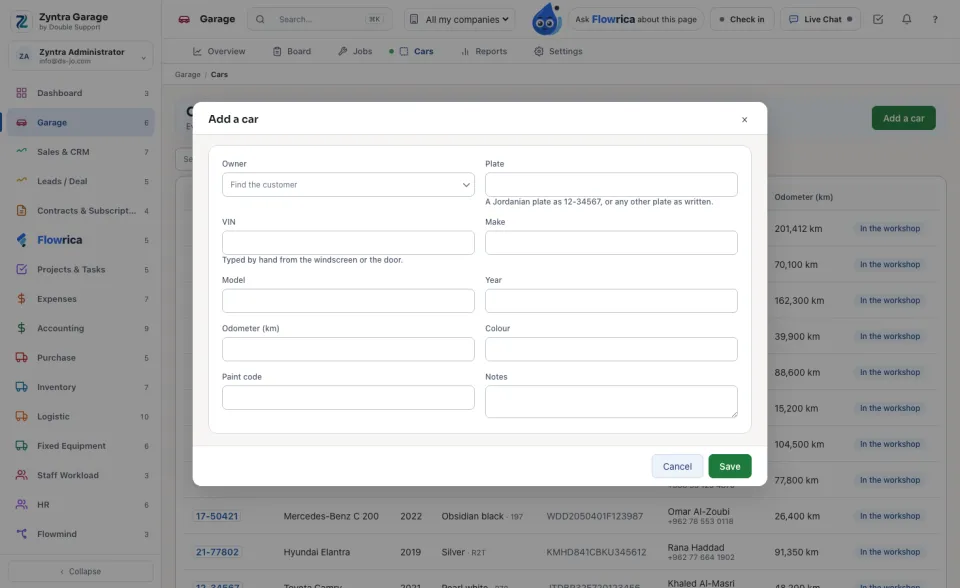Viewport: 960px width, 588px height.
Task: Open plate link 17-50421
Action: [x=217, y=516]
